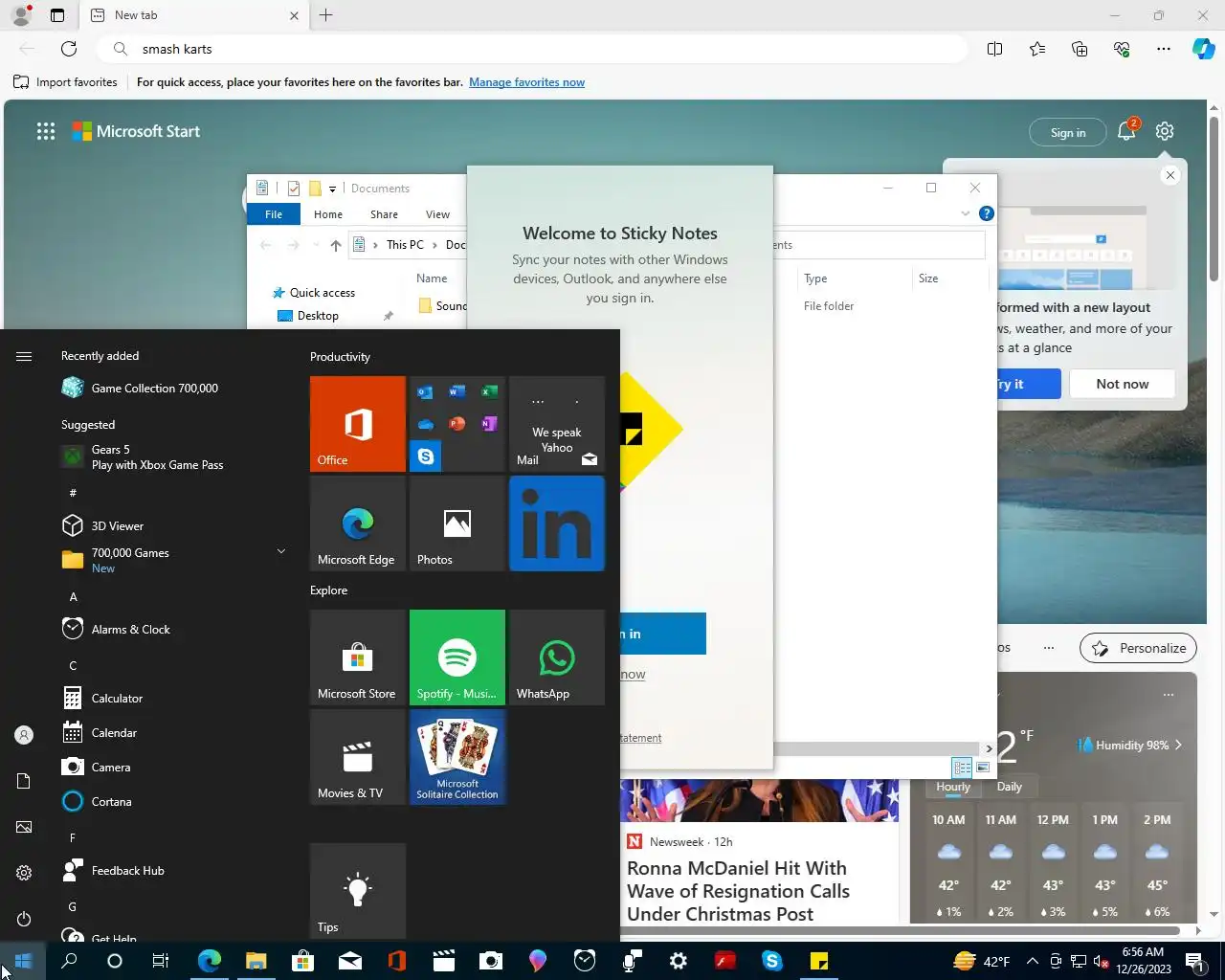The height and width of the screenshot is (980, 1225).
Task: Open Edge split screen icon
Action: [x=994, y=49]
